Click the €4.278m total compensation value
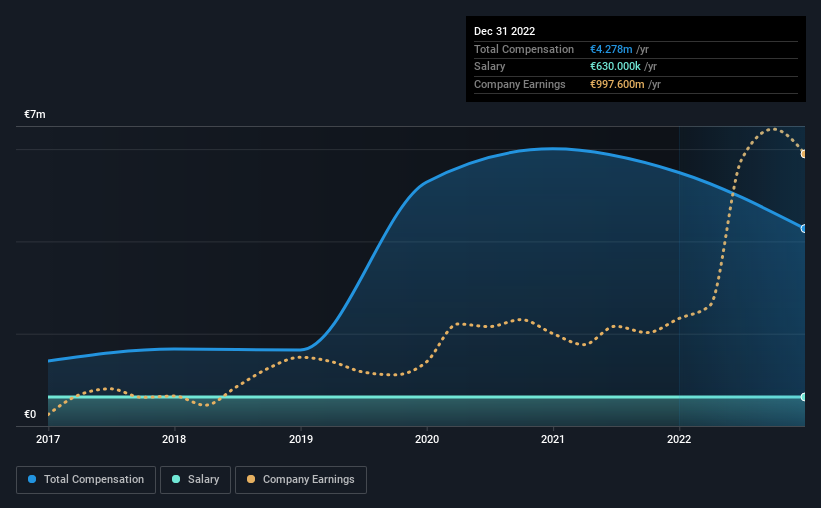The image size is (821, 508). point(611,49)
